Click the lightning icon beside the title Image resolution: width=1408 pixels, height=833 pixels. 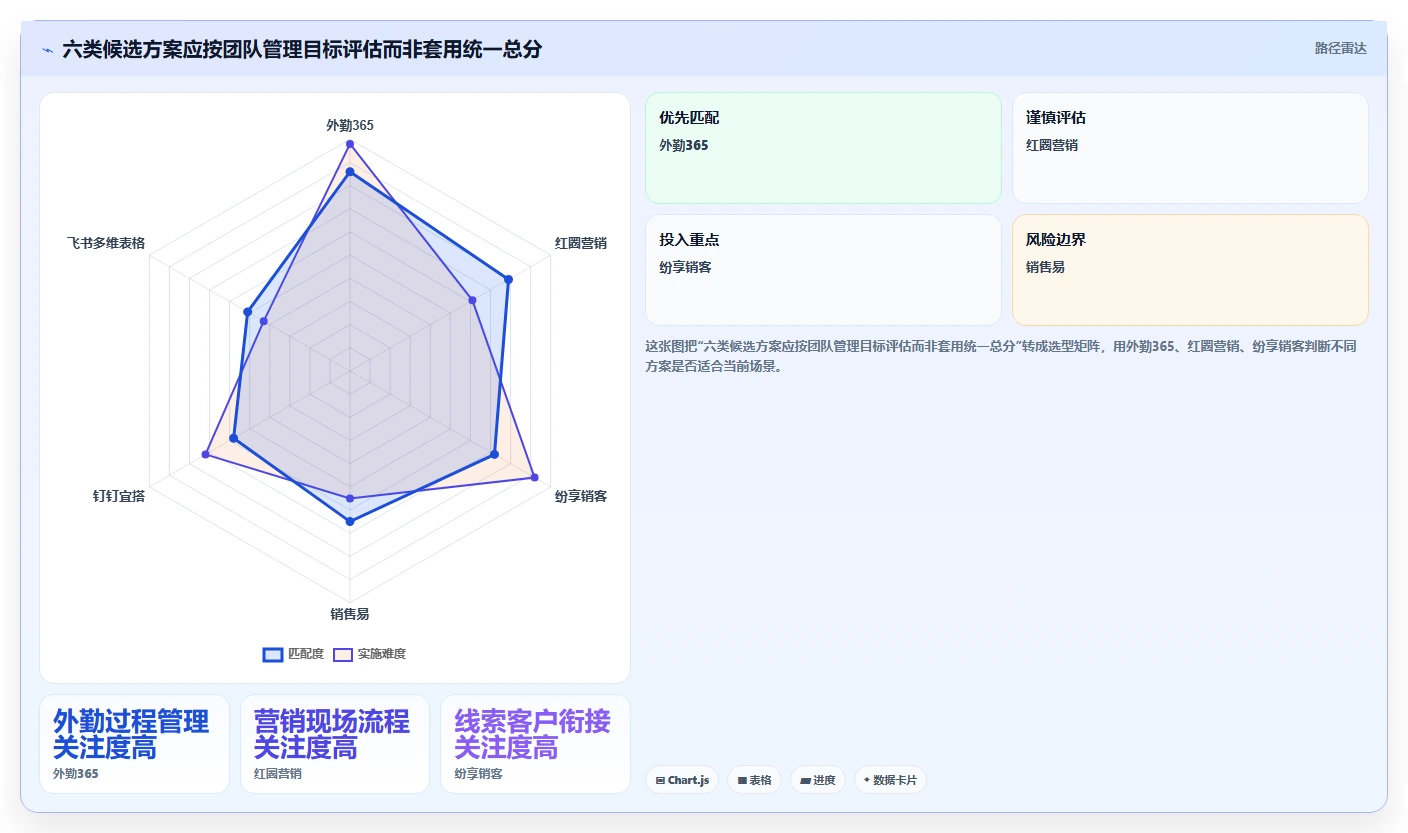pos(48,49)
